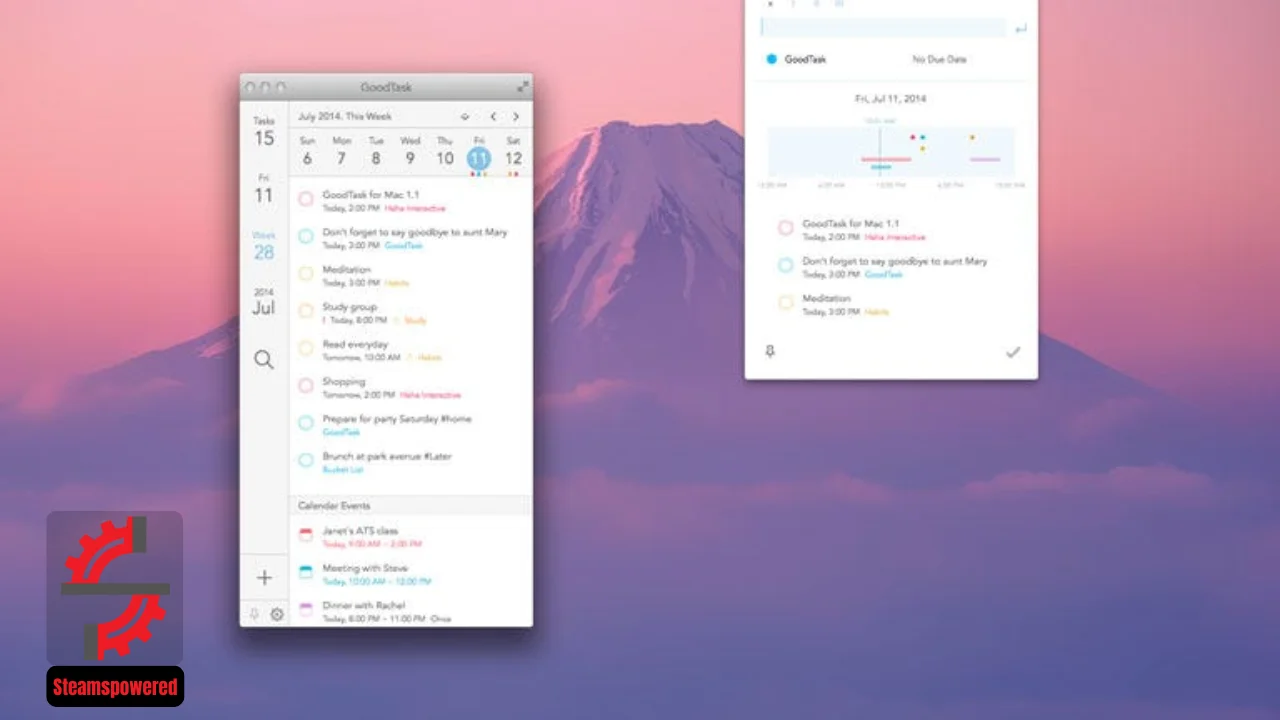Viewport: 1280px width, 720px height.
Task: Complete Meditation in the quick-add panel
Action: pyautogui.click(x=786, y=303)
